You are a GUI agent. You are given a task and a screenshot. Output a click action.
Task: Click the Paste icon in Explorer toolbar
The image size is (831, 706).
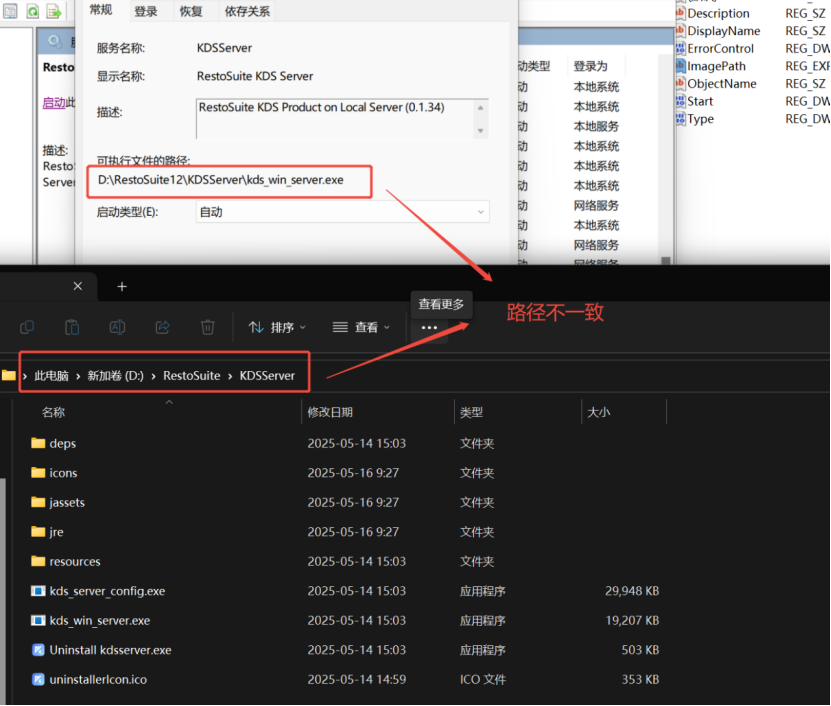tap(72, 327)
